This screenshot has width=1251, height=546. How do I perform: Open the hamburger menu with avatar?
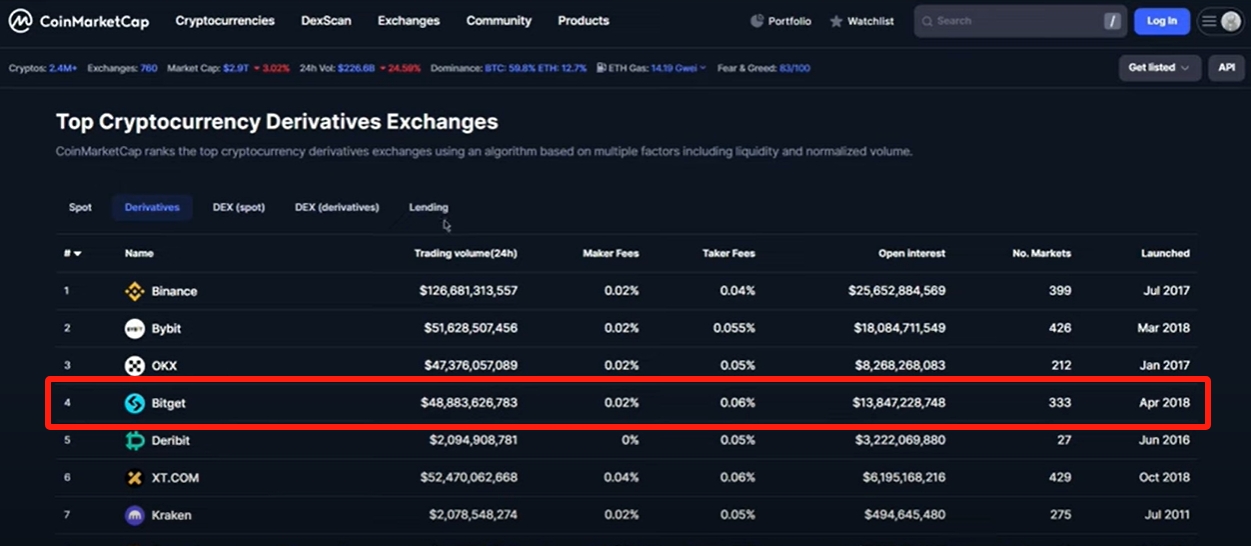[1220, 21]
